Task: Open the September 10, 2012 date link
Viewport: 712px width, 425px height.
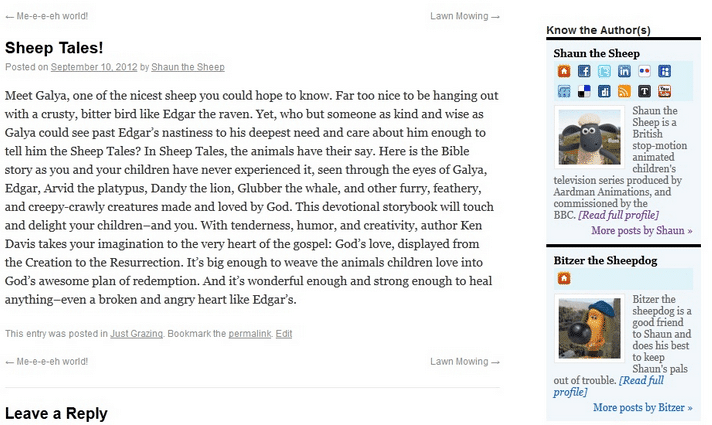Action: click(94, 67)
